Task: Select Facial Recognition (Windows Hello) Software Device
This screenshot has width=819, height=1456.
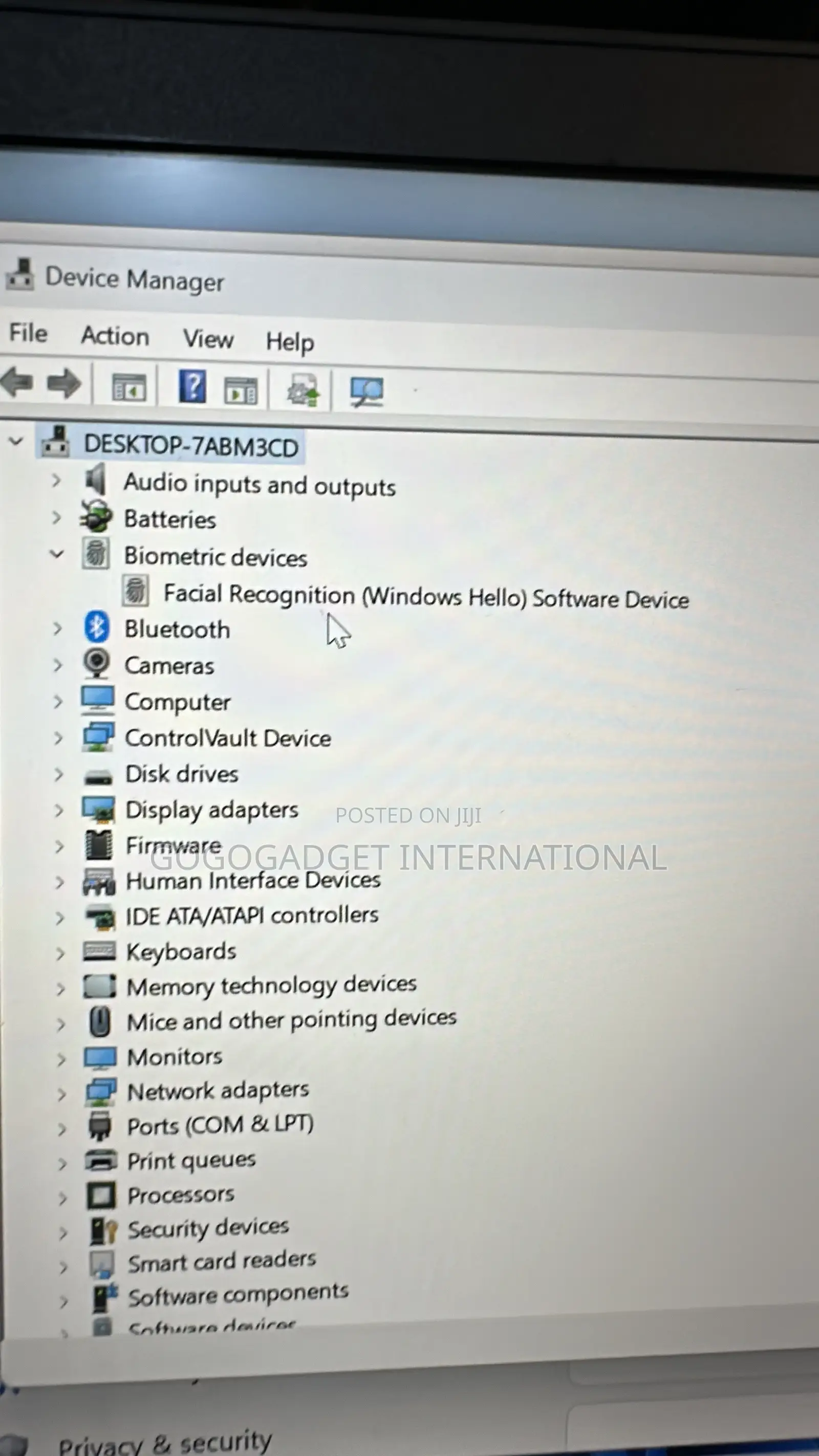Action: (x=426, y=596)
